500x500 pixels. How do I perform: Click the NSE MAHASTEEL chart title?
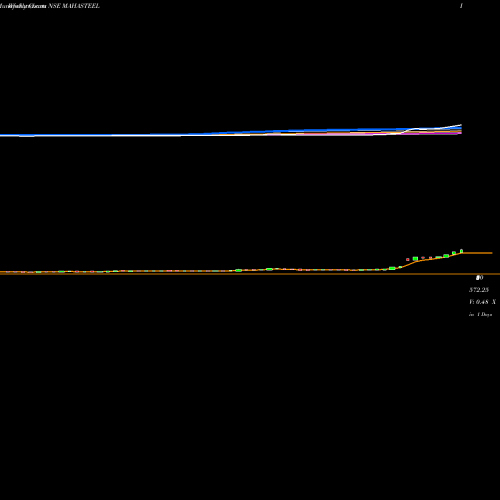(x=74, y=6)
